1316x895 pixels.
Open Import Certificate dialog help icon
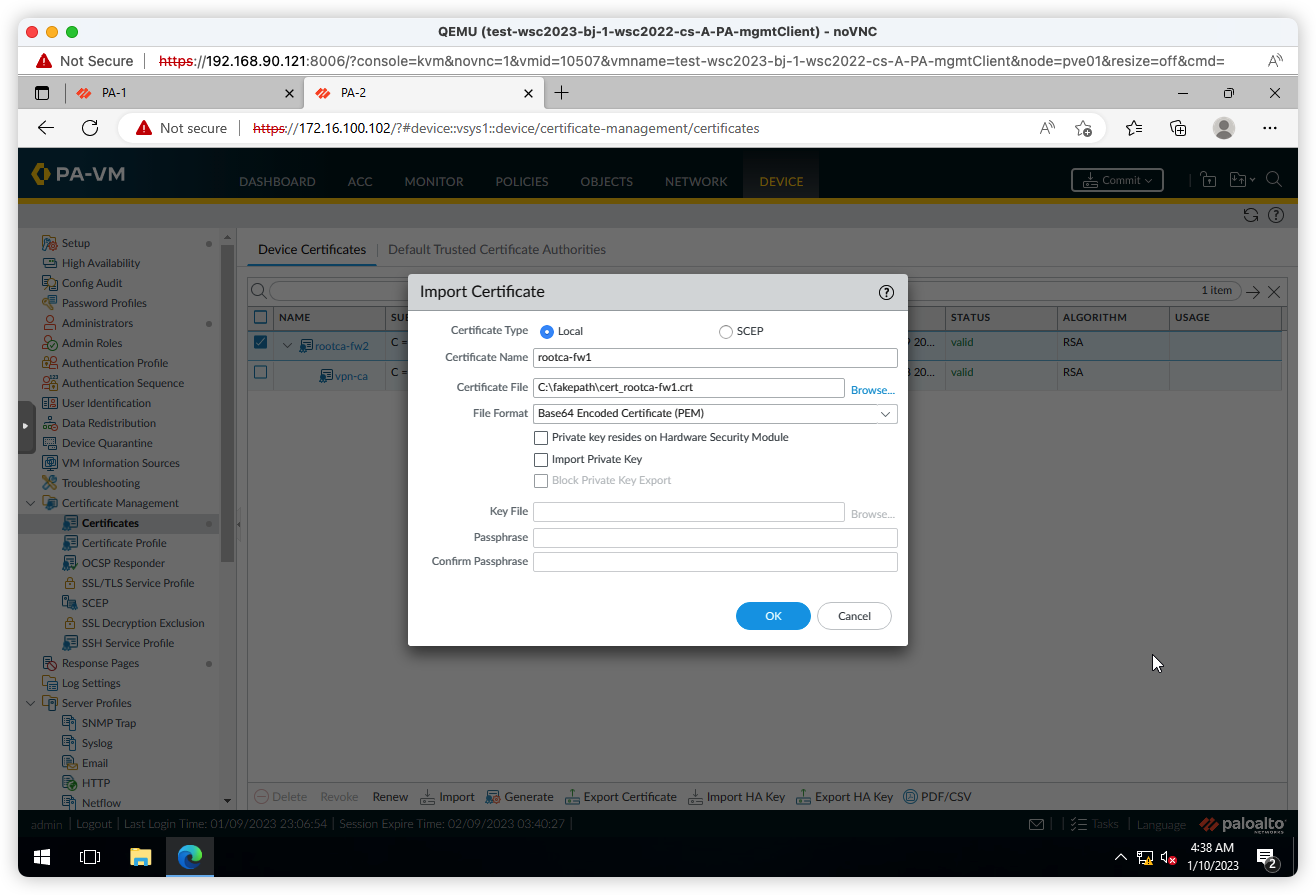886,292
